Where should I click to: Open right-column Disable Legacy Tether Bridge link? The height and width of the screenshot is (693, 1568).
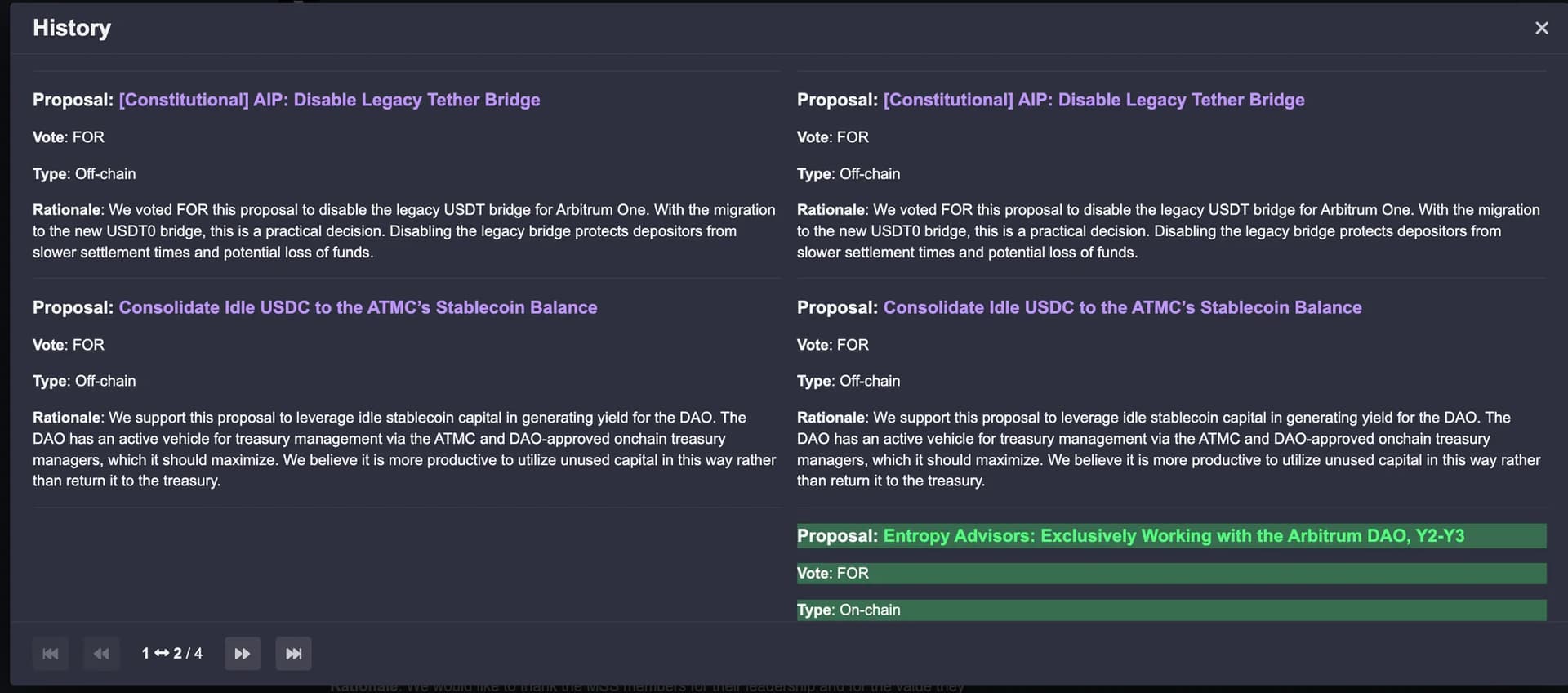[1094, 100]
